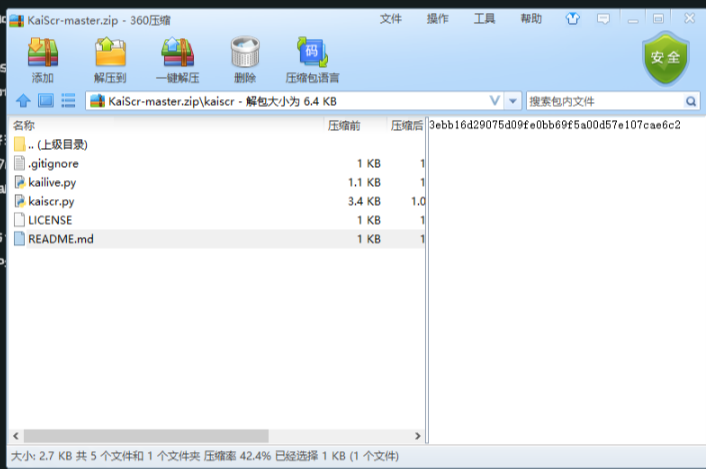The width and height of the screenshot is (706, 469).
Task: Open the 帮助 menu
Action: point(531,19)
